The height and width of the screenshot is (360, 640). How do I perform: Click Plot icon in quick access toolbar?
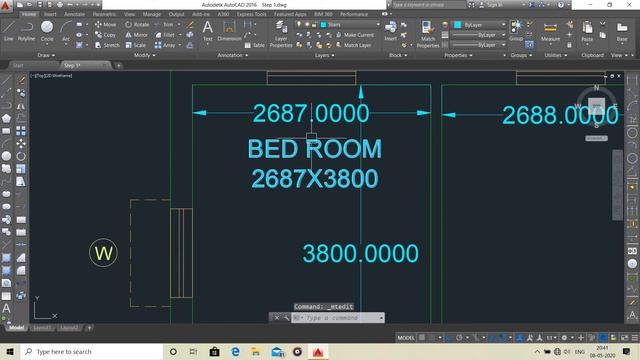[60, 5]
